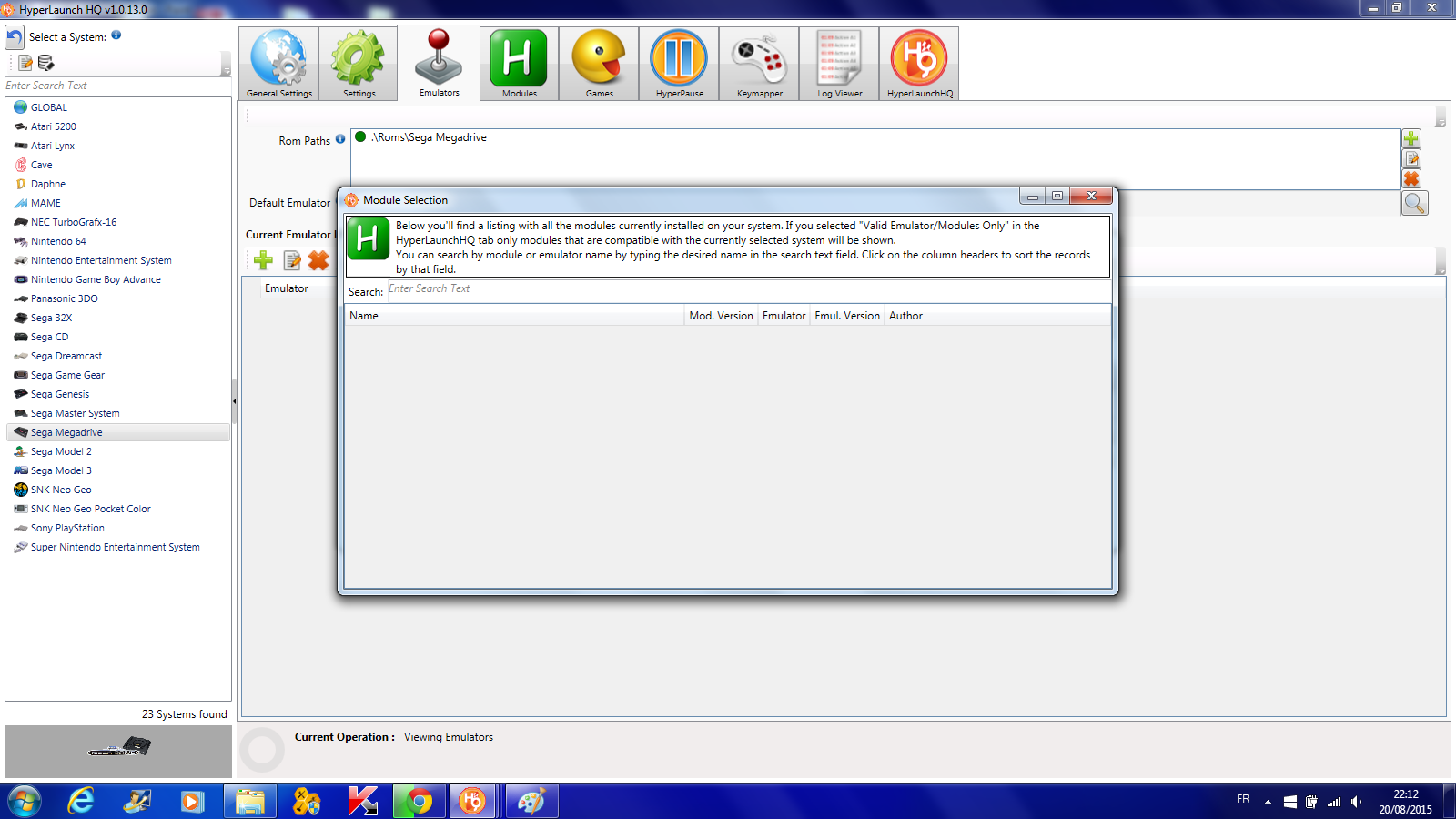Viewport: 1456px width, 819px height.
Task: Switch to the HyperPause tab
Action: click(x=679, y=64)
